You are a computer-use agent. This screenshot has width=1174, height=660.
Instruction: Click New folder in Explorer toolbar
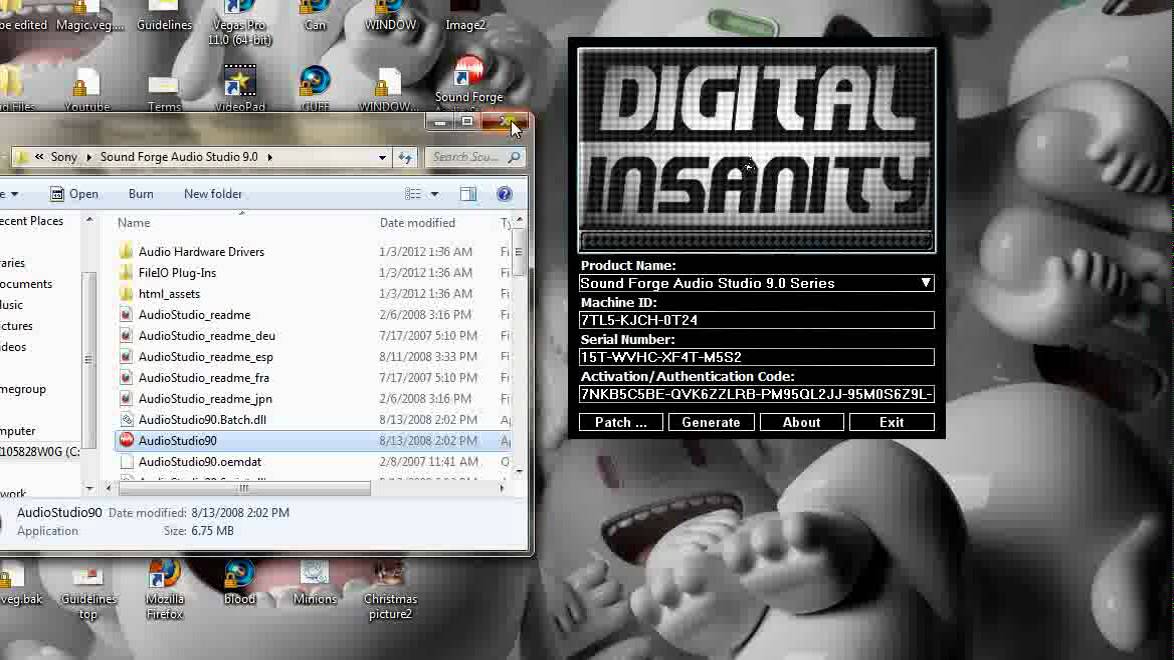click(213, 194)
